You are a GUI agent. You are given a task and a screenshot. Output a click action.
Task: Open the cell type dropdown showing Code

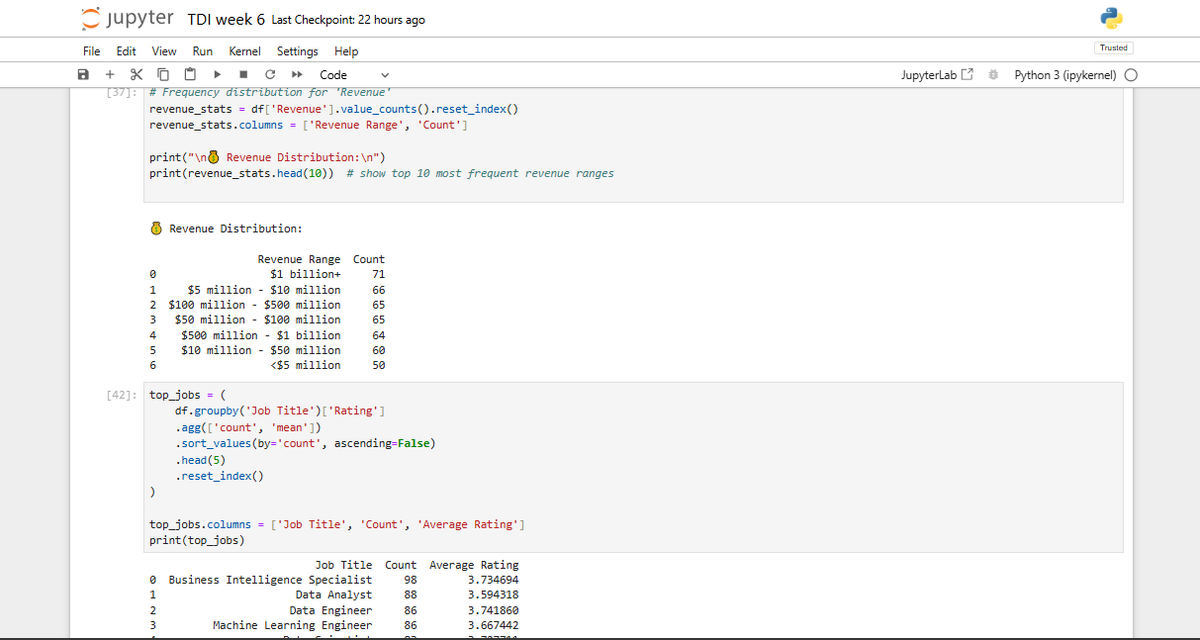pyautogui.click(x=353, y=75)
